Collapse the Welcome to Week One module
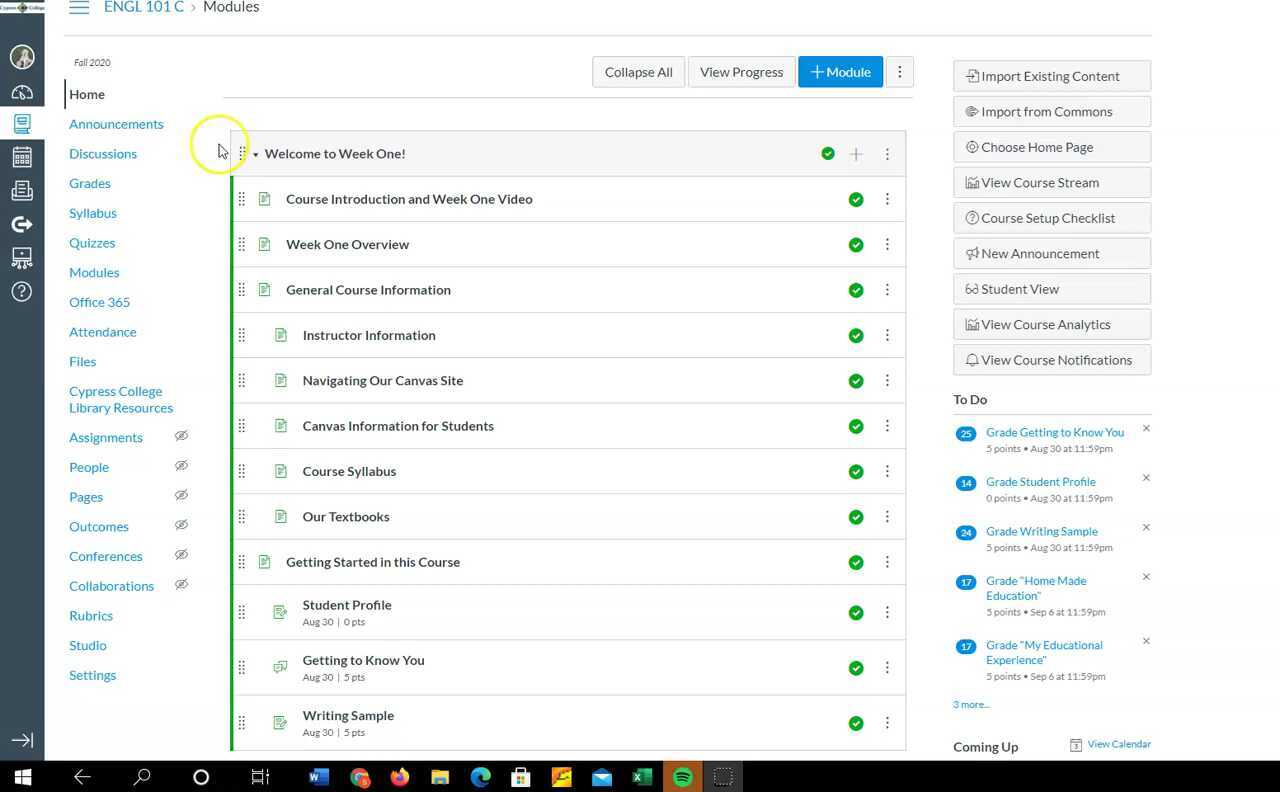The height and width of the screenshot is (792, 1280). (x=256, y=154)
